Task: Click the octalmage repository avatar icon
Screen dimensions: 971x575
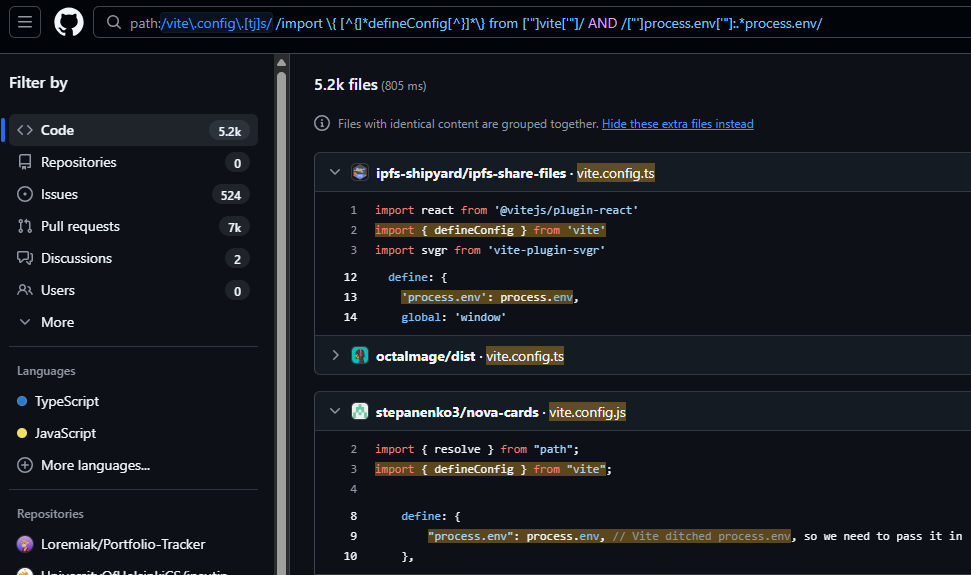Action: click(360, 356)
